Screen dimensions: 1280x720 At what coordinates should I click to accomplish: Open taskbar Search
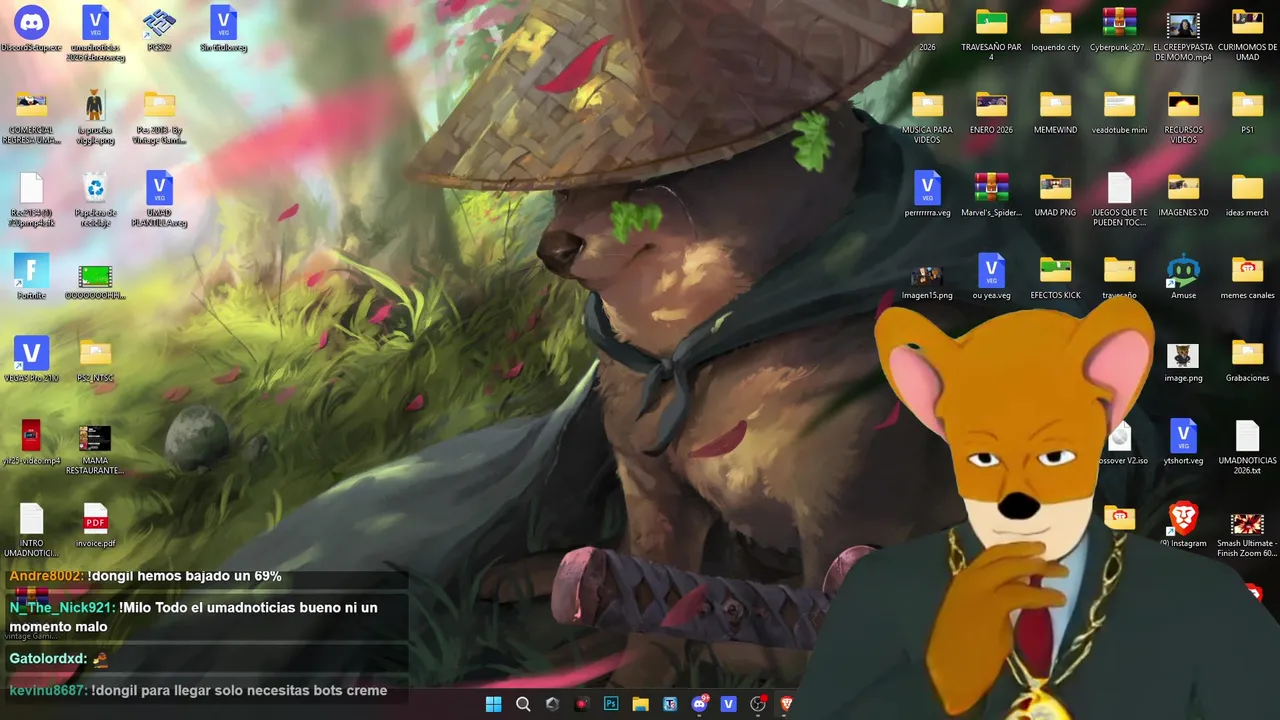tap(523, 704)
